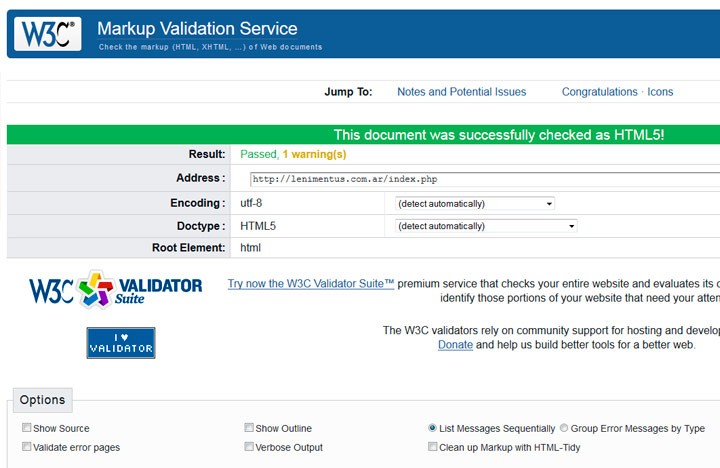Click the Address URL input field
Image resolution: width=720 pixels, height=468 pixels.
click(485, 179)
